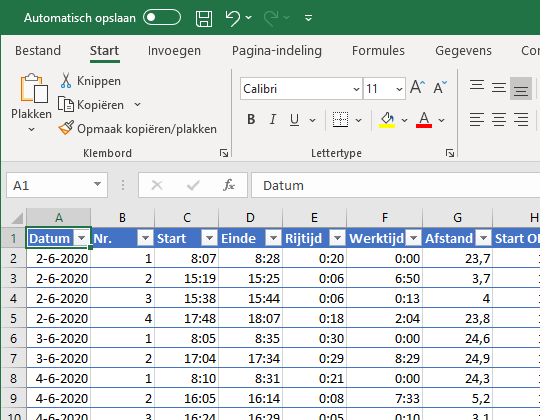Select the cell with 18:07

[x=250, y=318]
